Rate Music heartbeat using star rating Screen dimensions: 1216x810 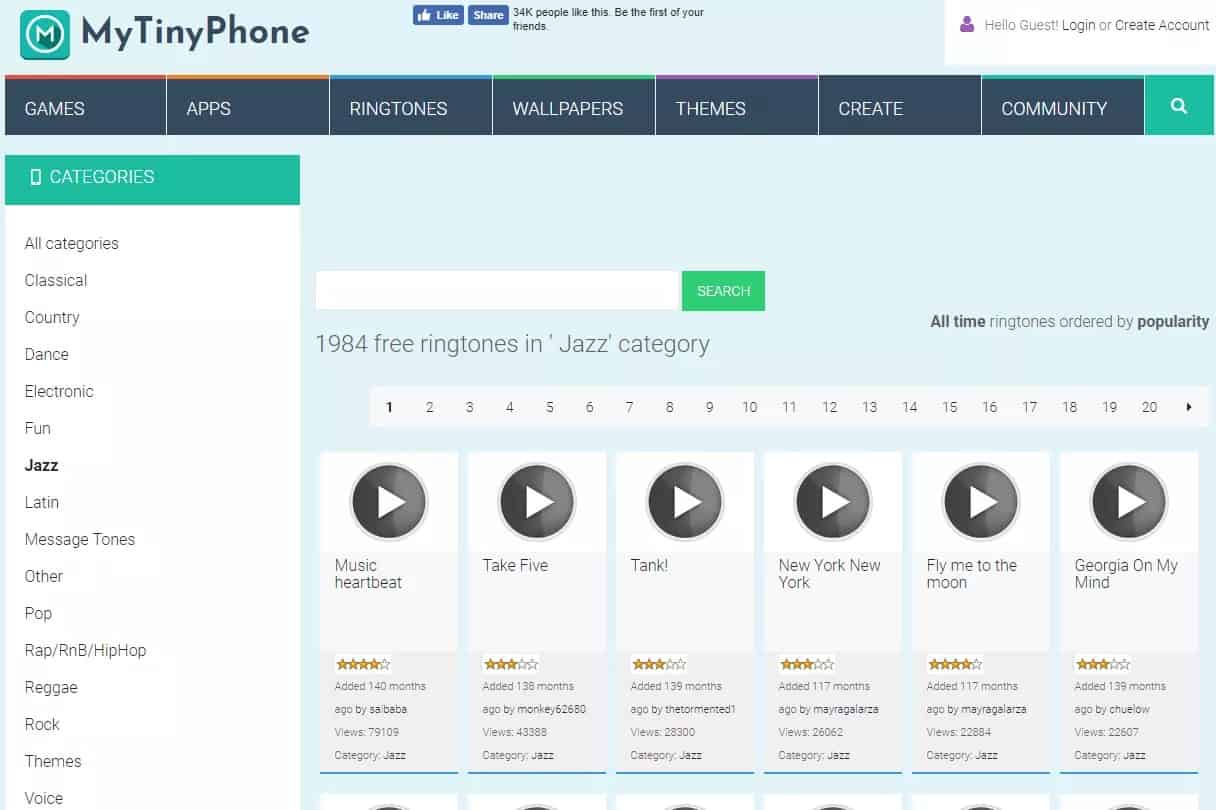click(363, 664)
